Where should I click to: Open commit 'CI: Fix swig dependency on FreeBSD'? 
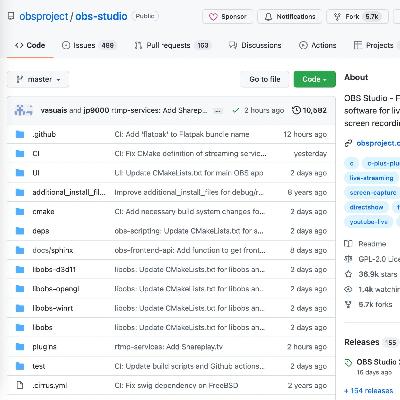(176, 385)
